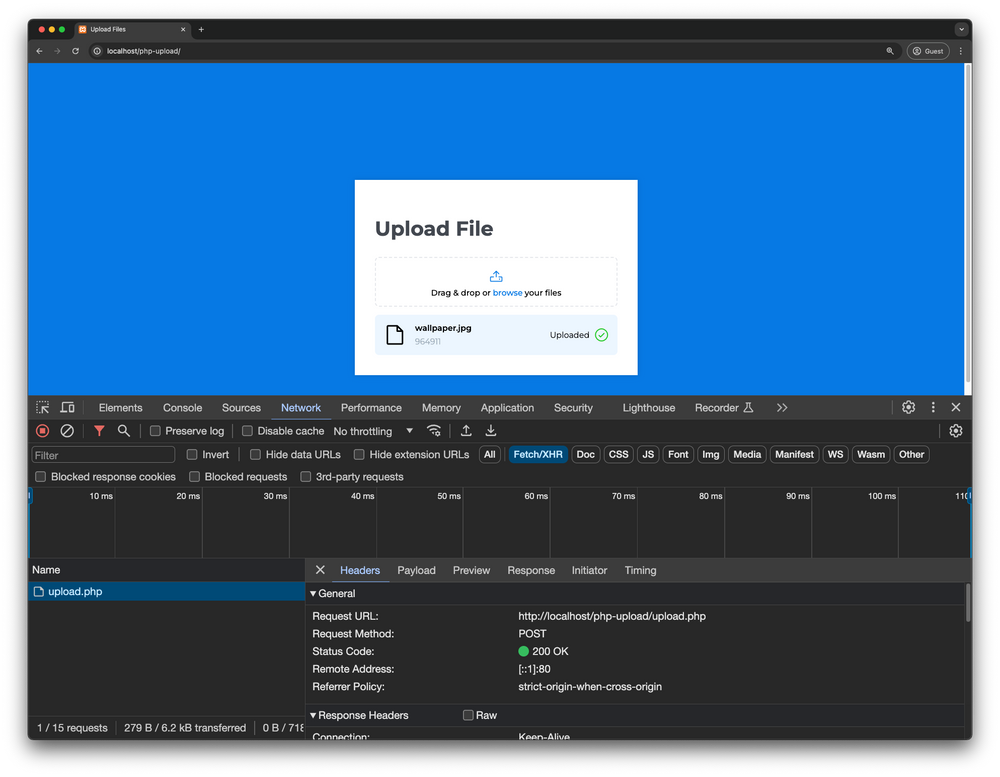Open the more DevTools options menu
This screenshot has height=777, width=1000.
pos(932,407)
